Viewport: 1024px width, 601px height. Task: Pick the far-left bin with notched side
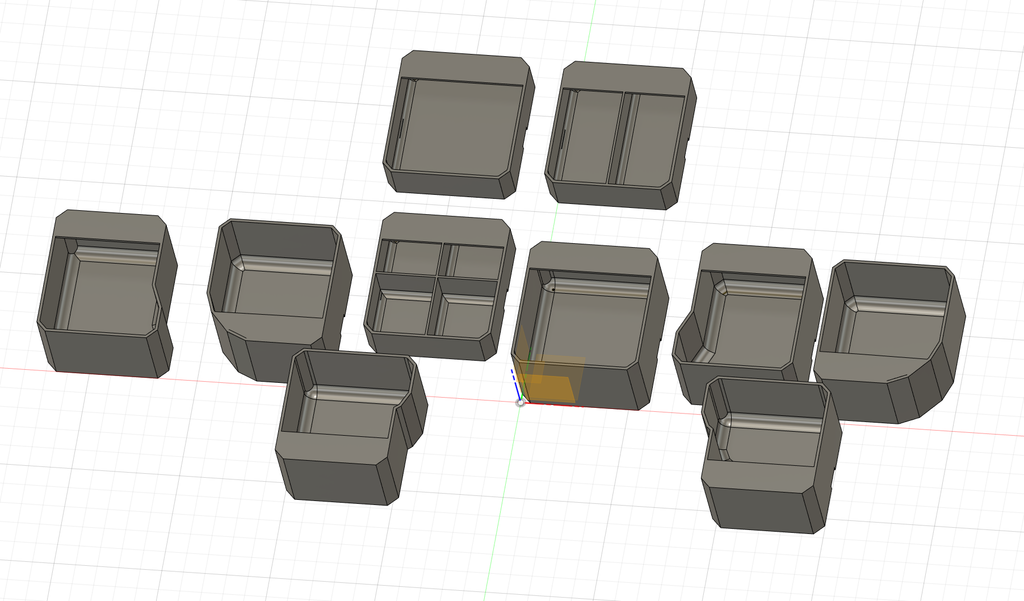coord(106,294)
